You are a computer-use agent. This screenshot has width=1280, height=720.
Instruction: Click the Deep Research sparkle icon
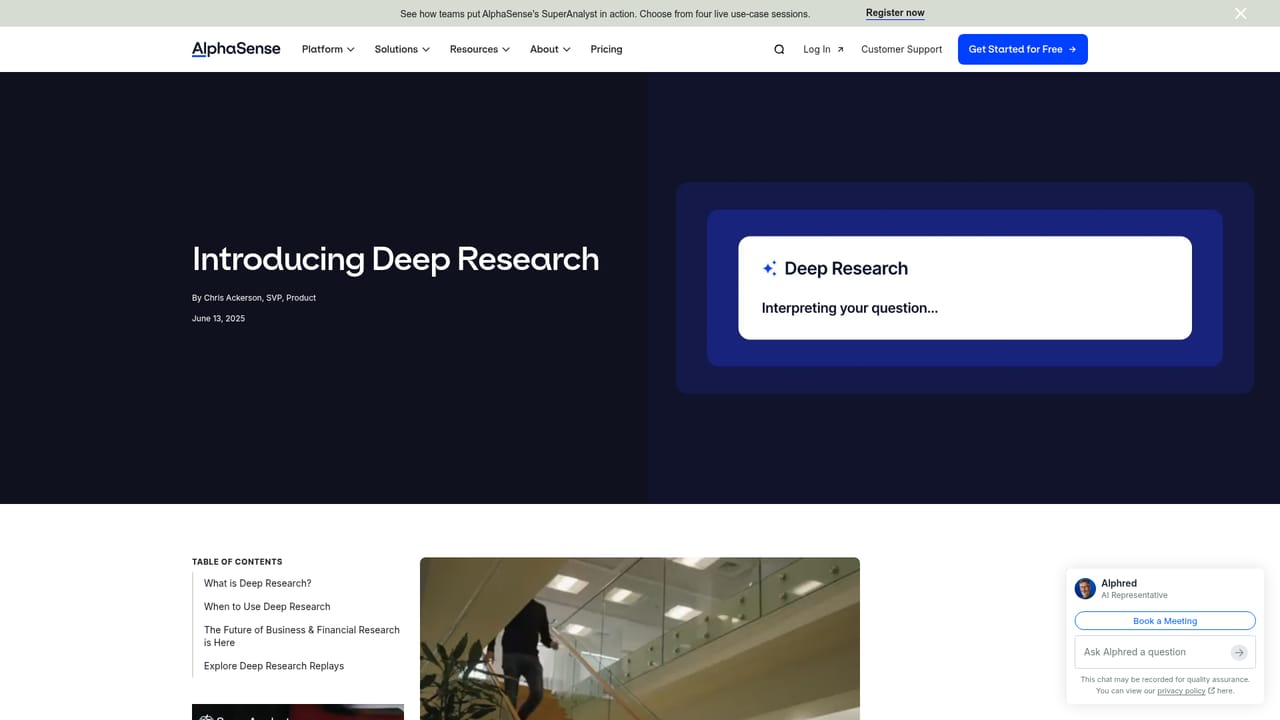coord(769,268)
